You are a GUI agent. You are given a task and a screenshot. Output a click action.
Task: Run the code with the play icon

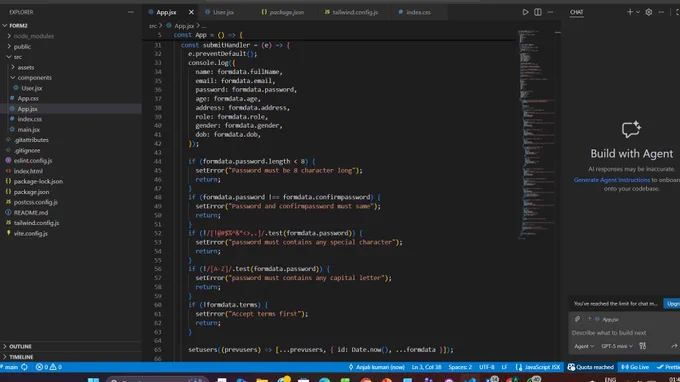[x=525, y=12]
